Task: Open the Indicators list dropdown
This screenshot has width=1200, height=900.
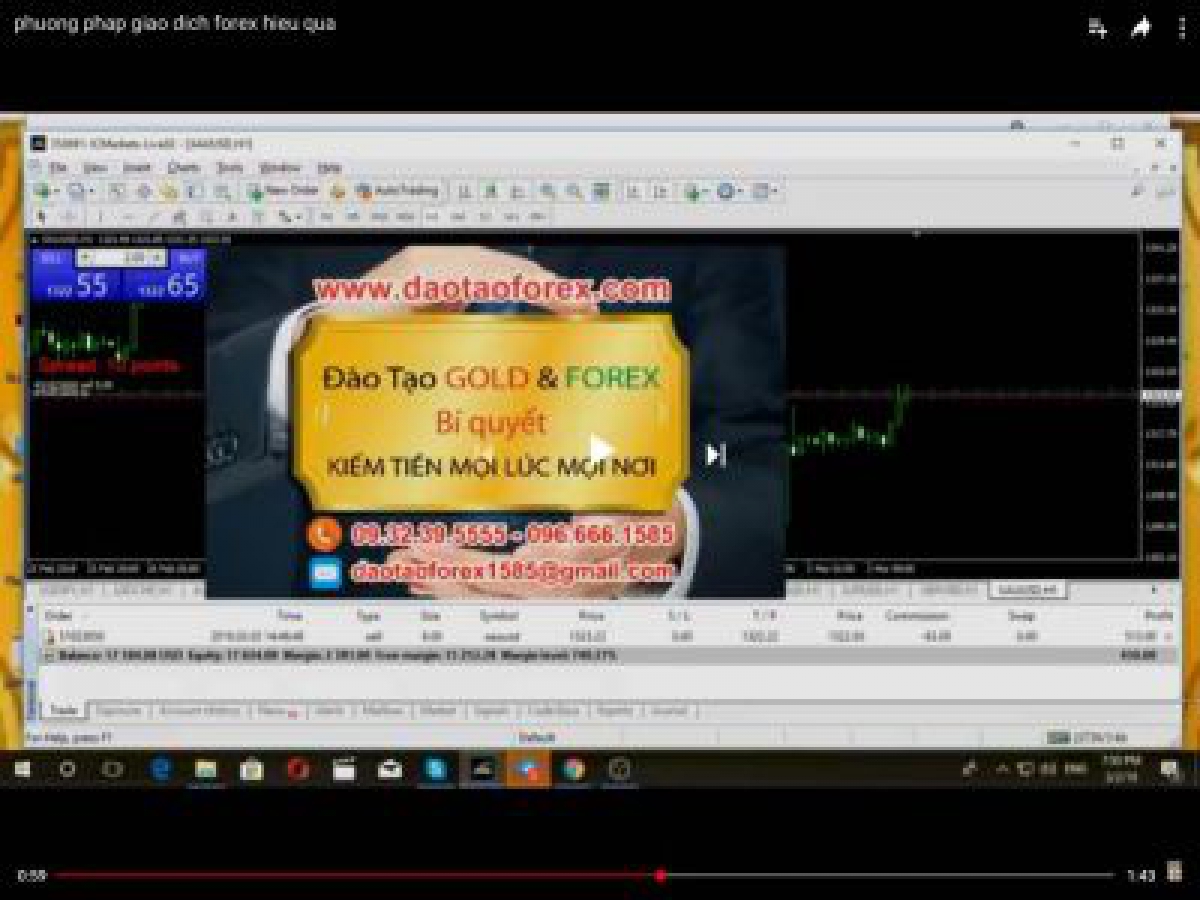Action: [697, 190]
